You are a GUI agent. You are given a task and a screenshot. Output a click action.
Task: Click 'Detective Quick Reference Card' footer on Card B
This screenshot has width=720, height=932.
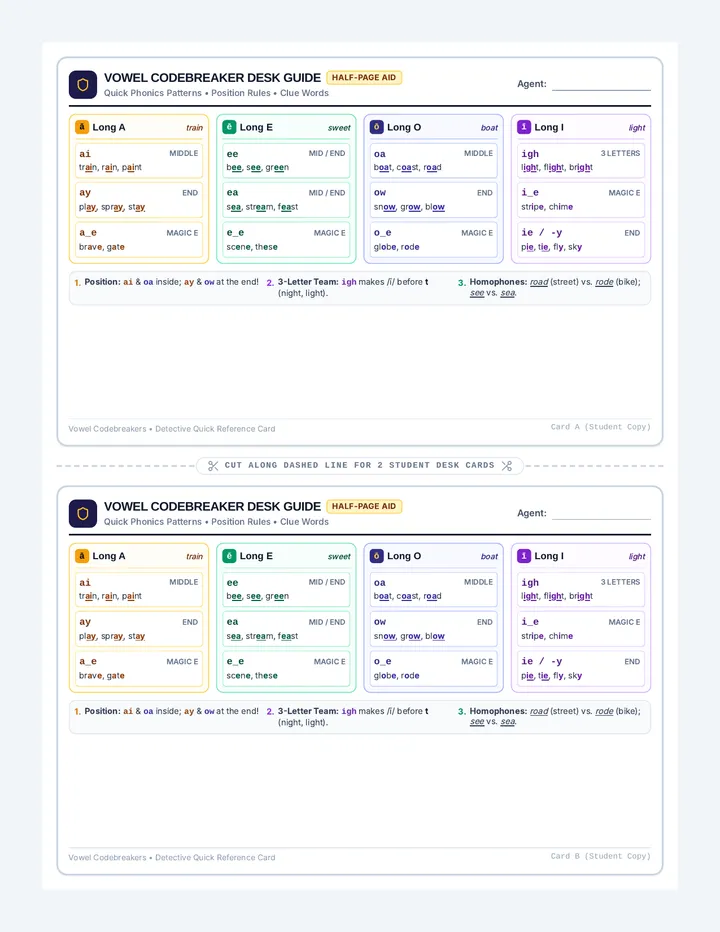215,858
